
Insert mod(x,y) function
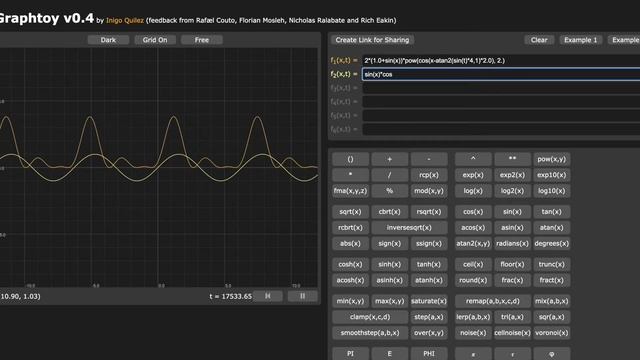tap(429, 191)
